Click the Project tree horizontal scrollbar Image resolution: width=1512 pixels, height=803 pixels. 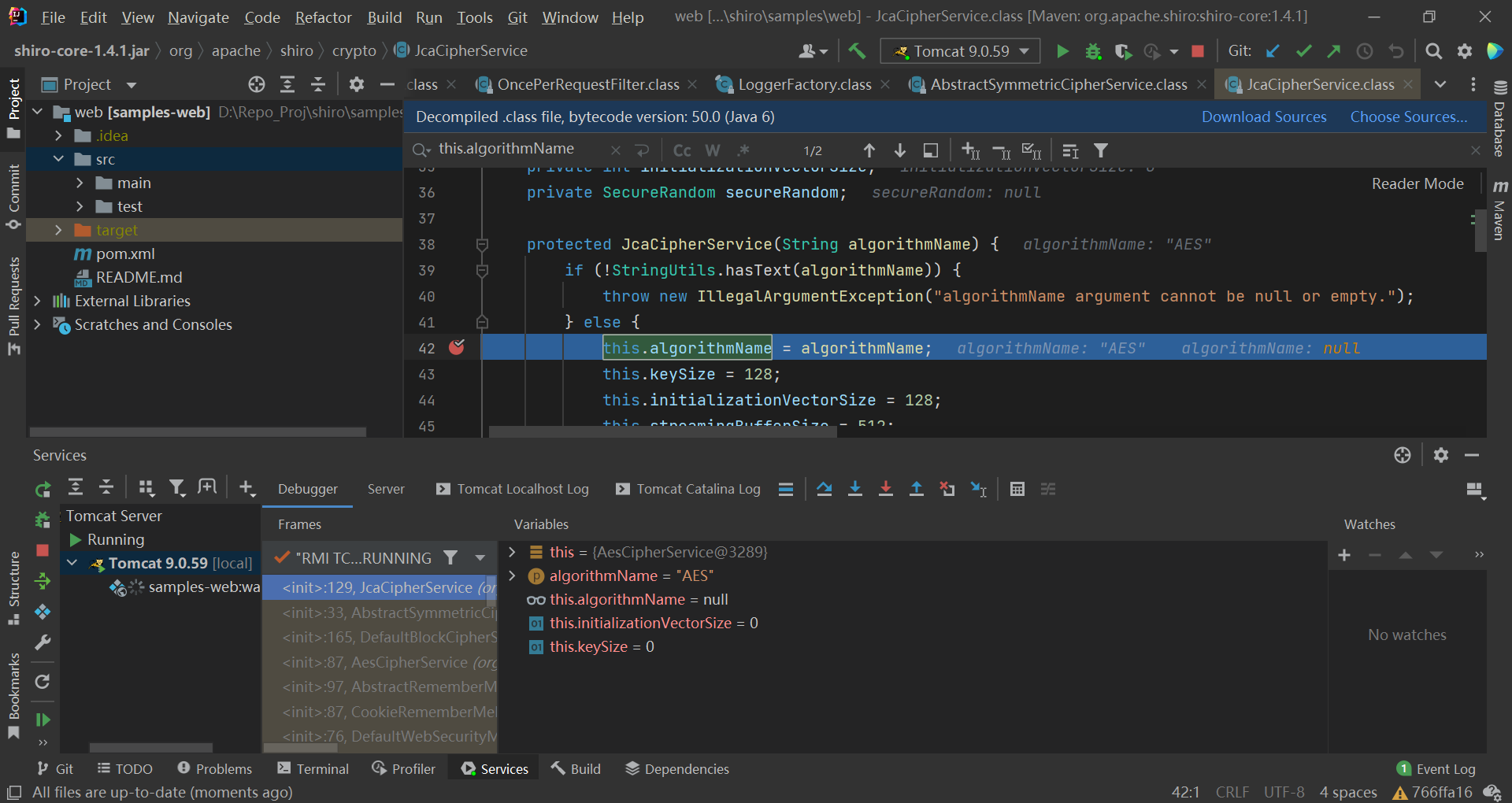[x=198, y=432]
